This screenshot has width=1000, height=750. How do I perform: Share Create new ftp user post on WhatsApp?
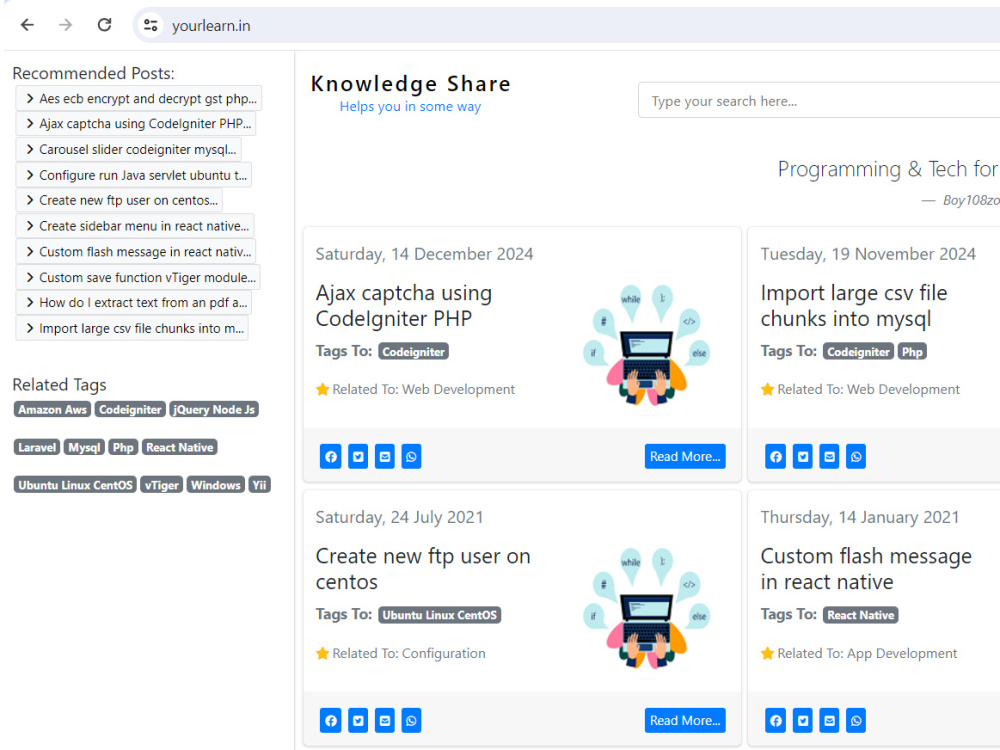[x=411, y=721]
